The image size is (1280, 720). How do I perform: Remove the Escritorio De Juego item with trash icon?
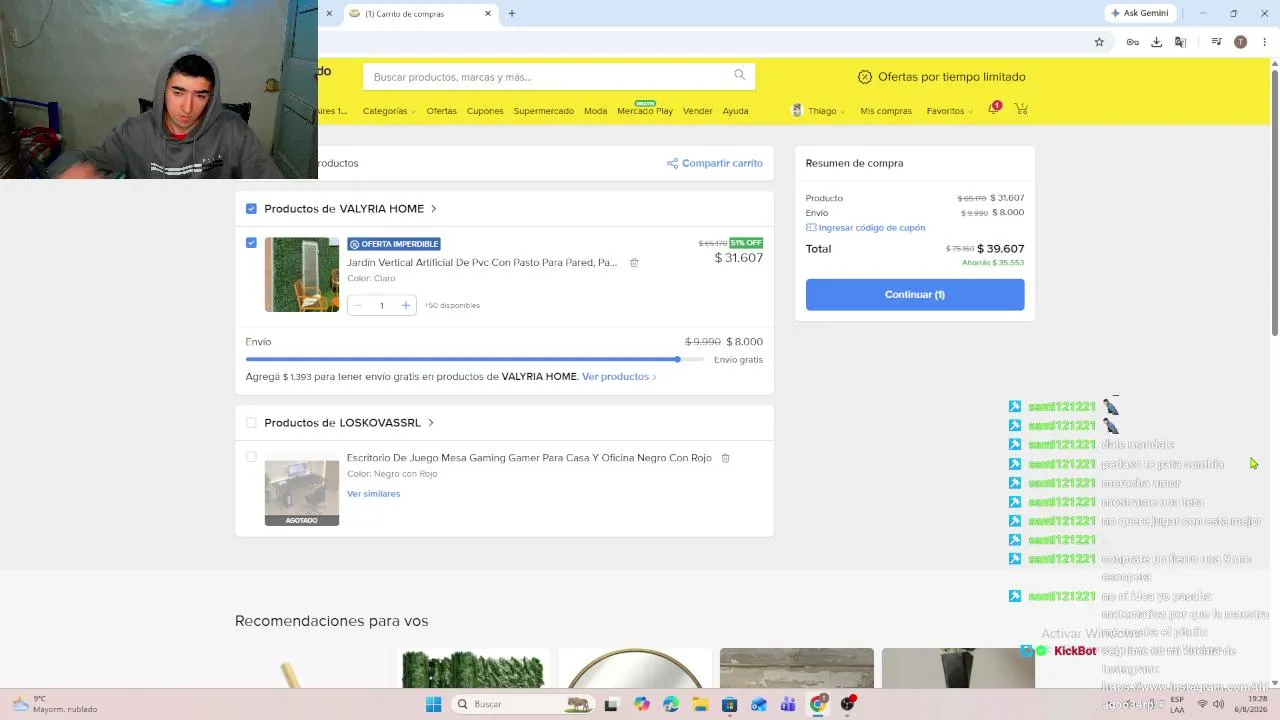tap(726, 458)
